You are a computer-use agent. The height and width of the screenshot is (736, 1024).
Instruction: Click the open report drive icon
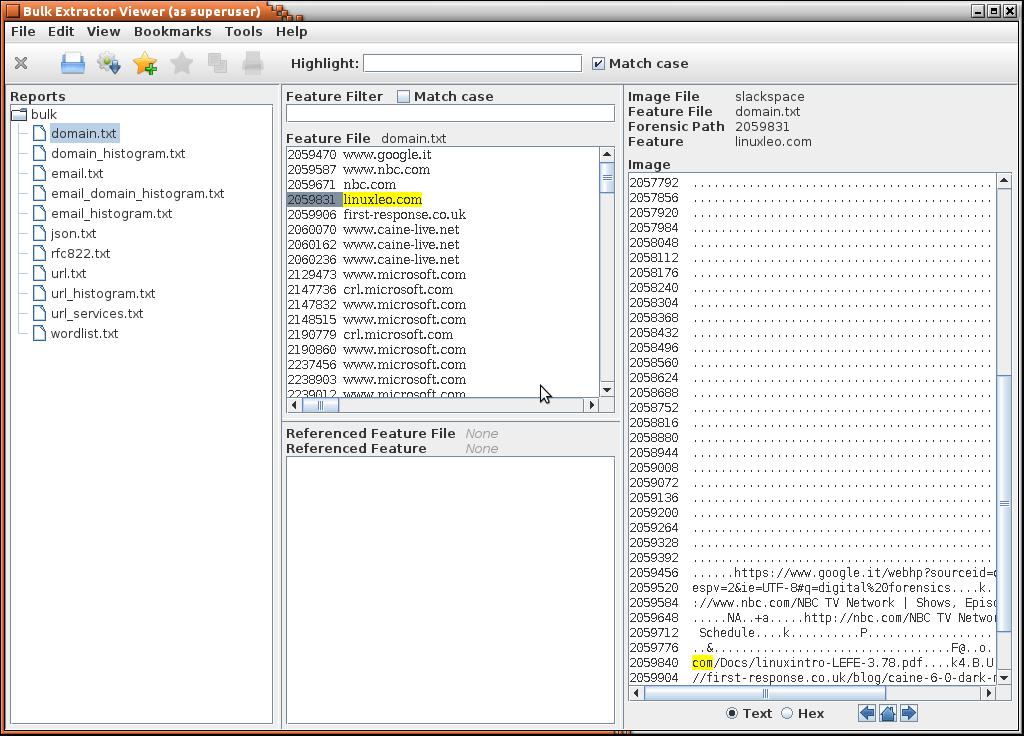click(72, 63)
